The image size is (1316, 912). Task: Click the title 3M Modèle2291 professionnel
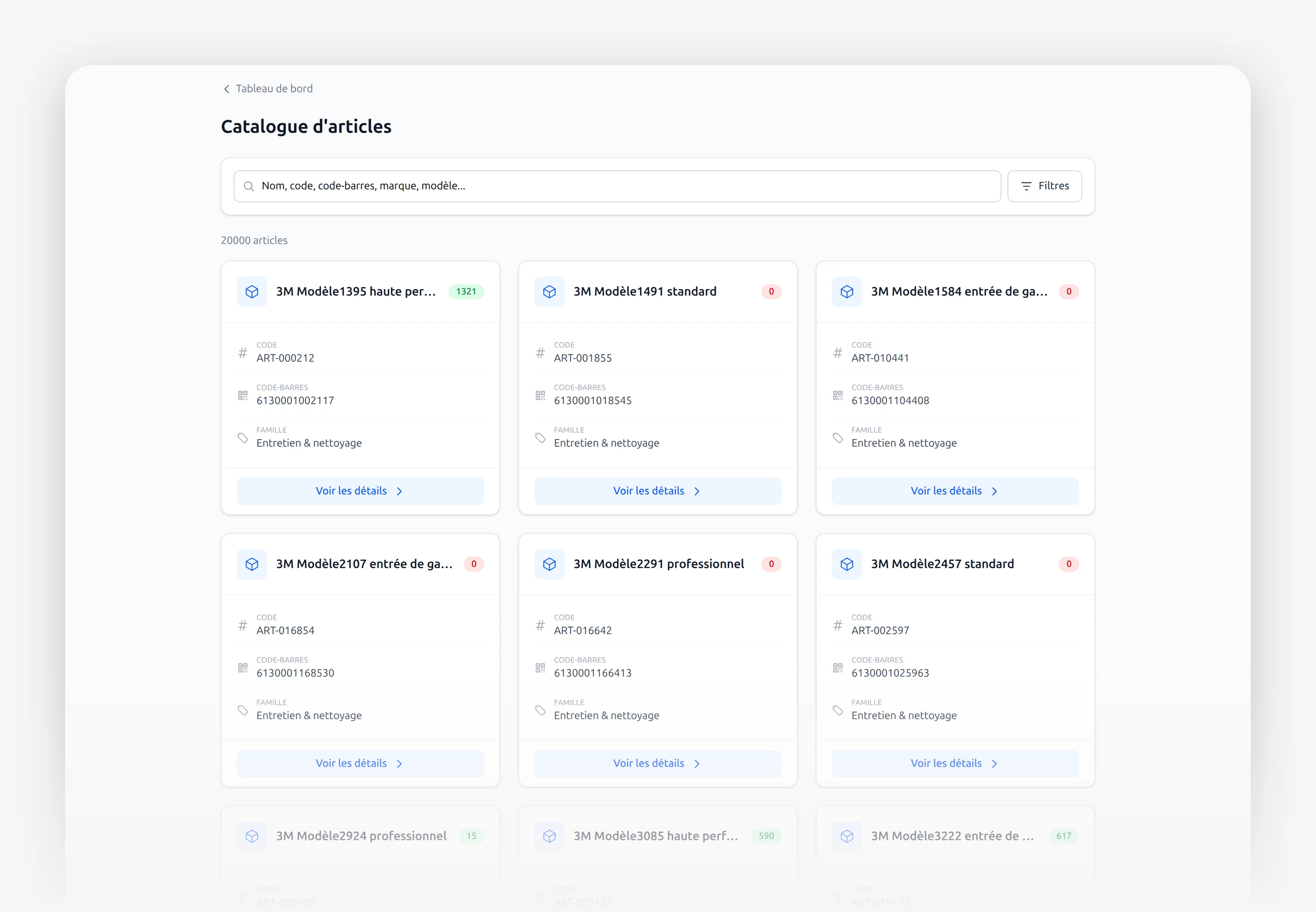(x=658, y=565)
